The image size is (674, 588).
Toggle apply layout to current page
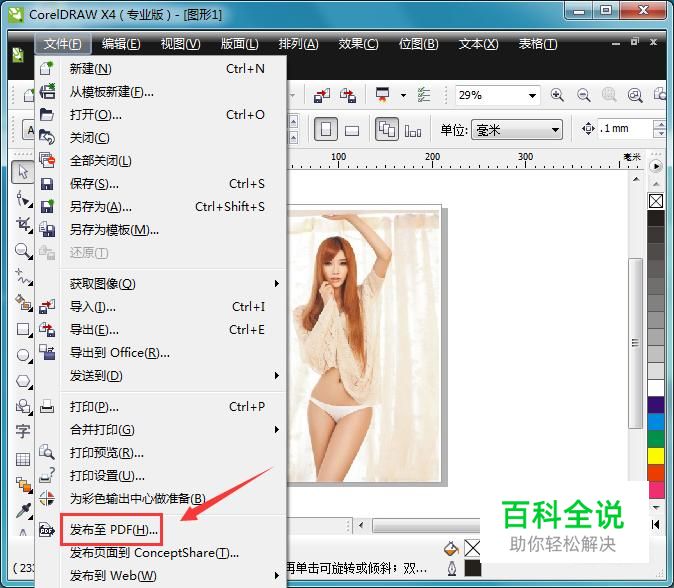point(413,130)
